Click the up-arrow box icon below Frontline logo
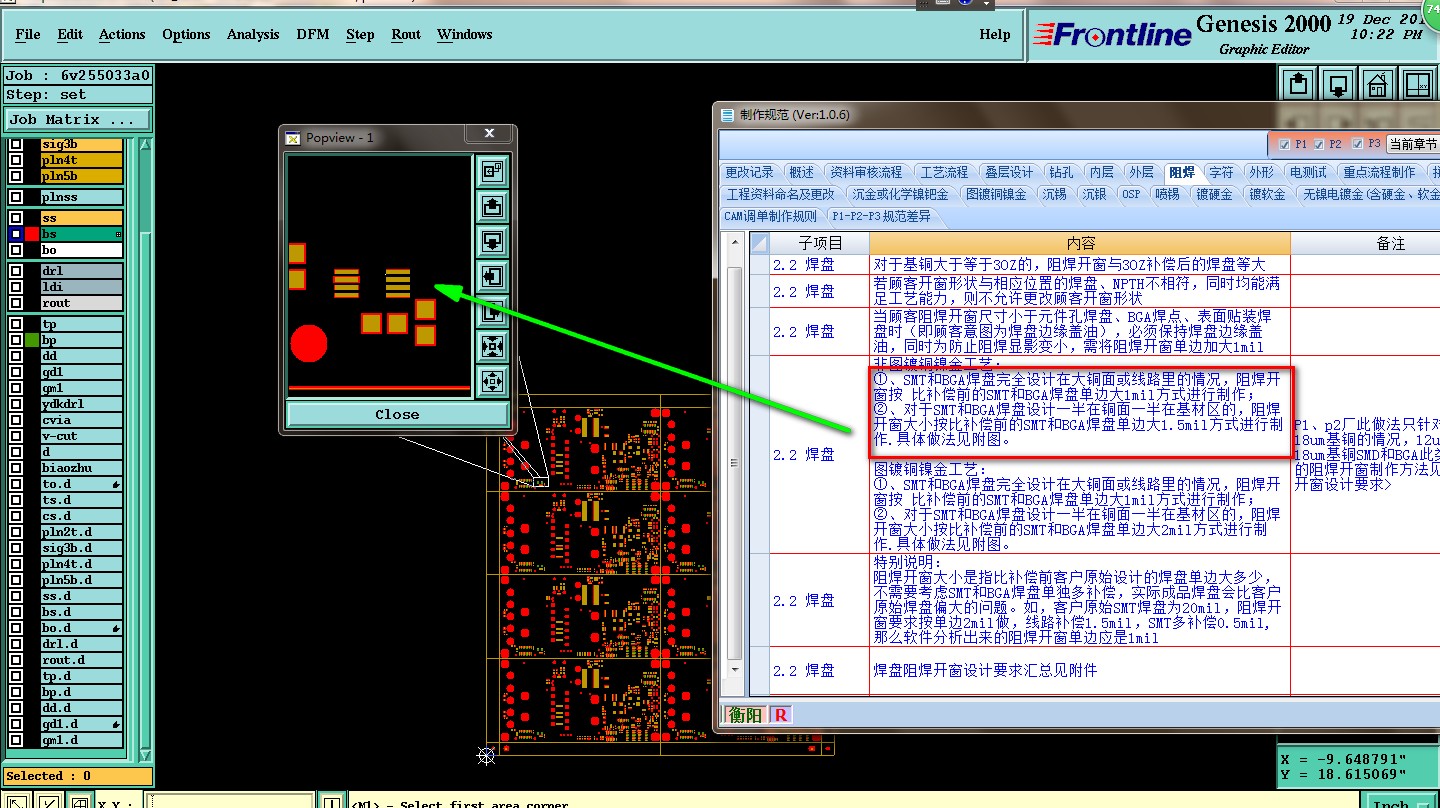The height and width of the screenshot is (808, 1440). 1298,83
